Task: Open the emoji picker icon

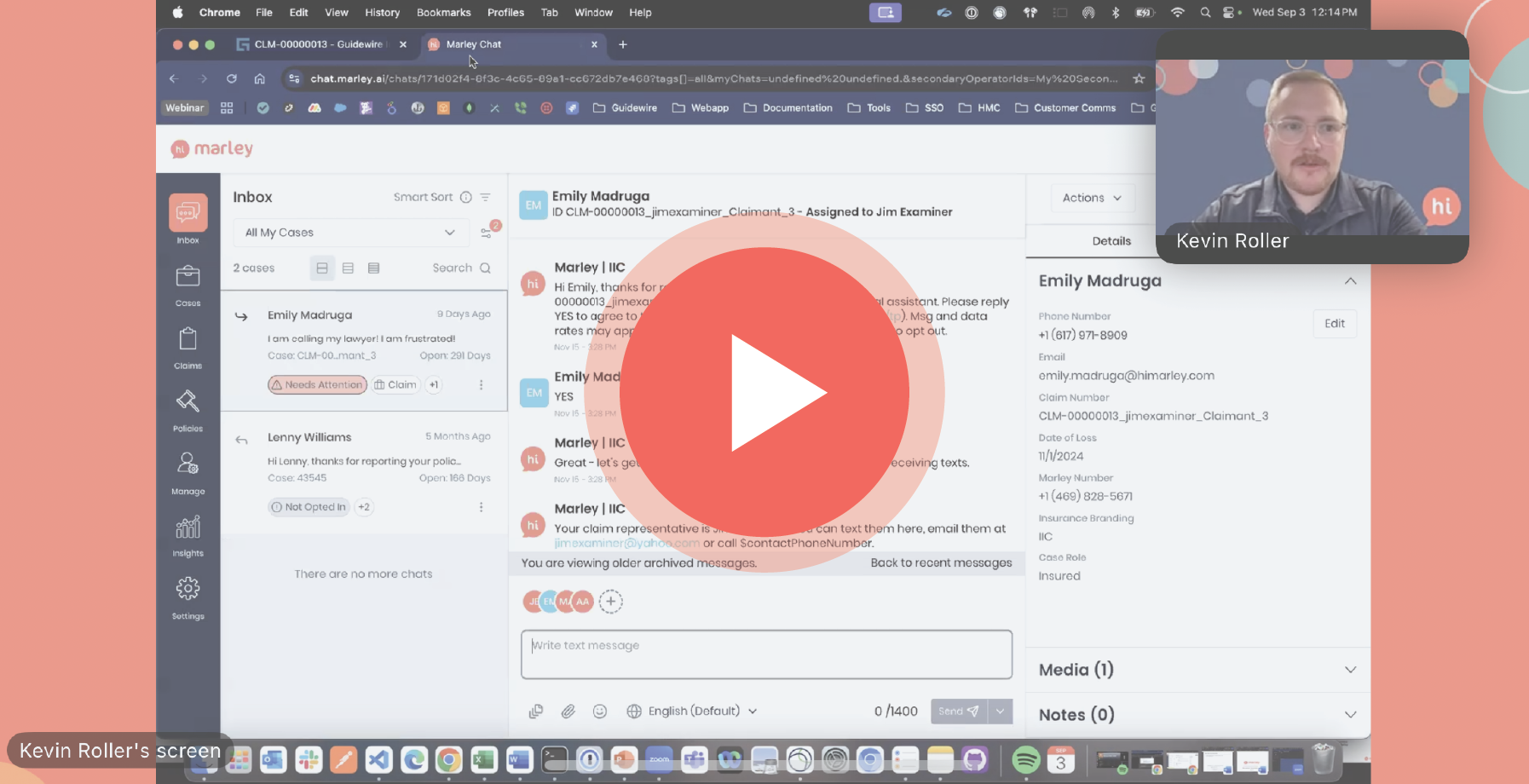Action: click(x=600, y=712)
